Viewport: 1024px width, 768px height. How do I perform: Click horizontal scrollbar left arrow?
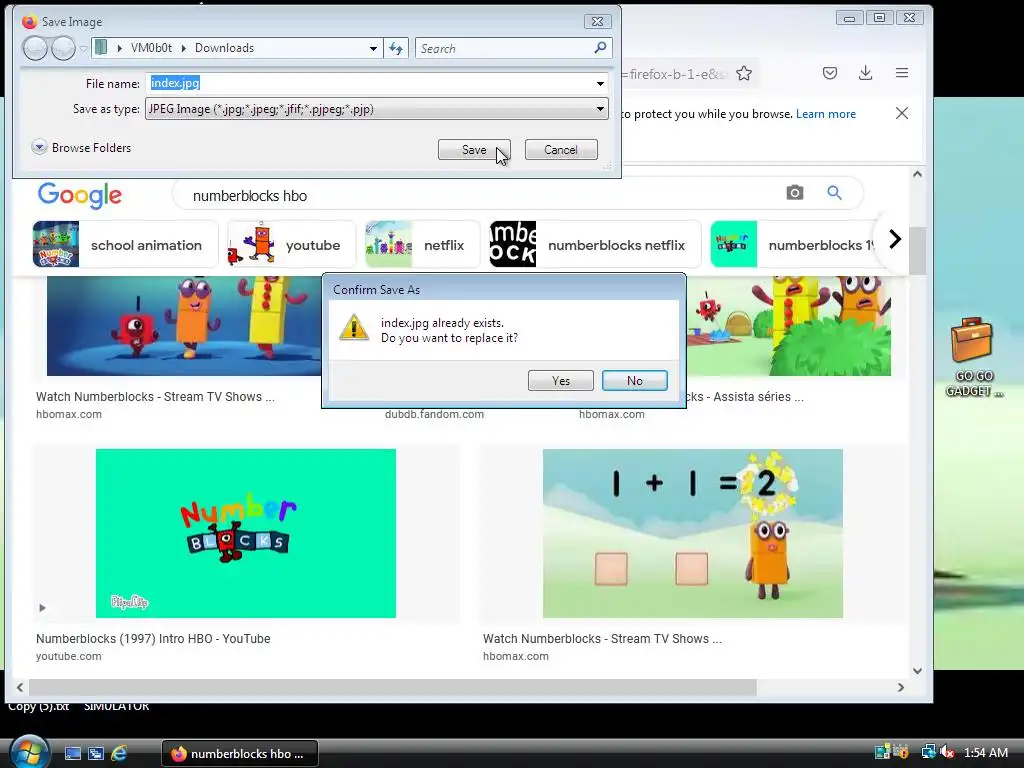pos(20,688)
